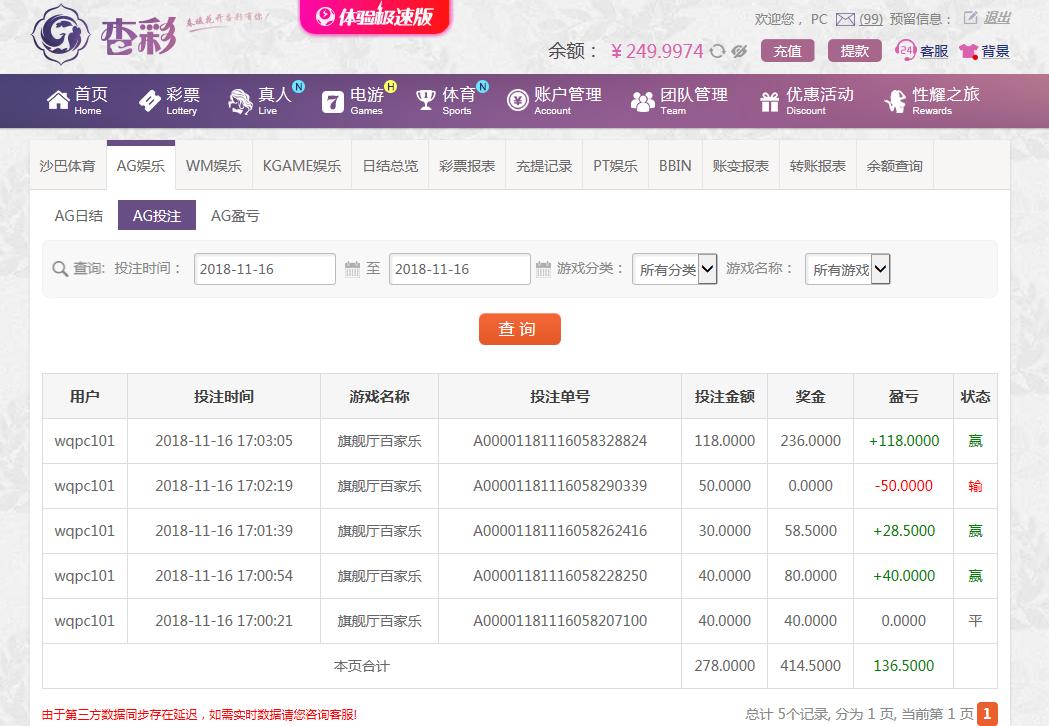This screenshot has width=1049, height=726.
Task: Open the 团队管理 Team menu
Action: click(x=679, y=100)
